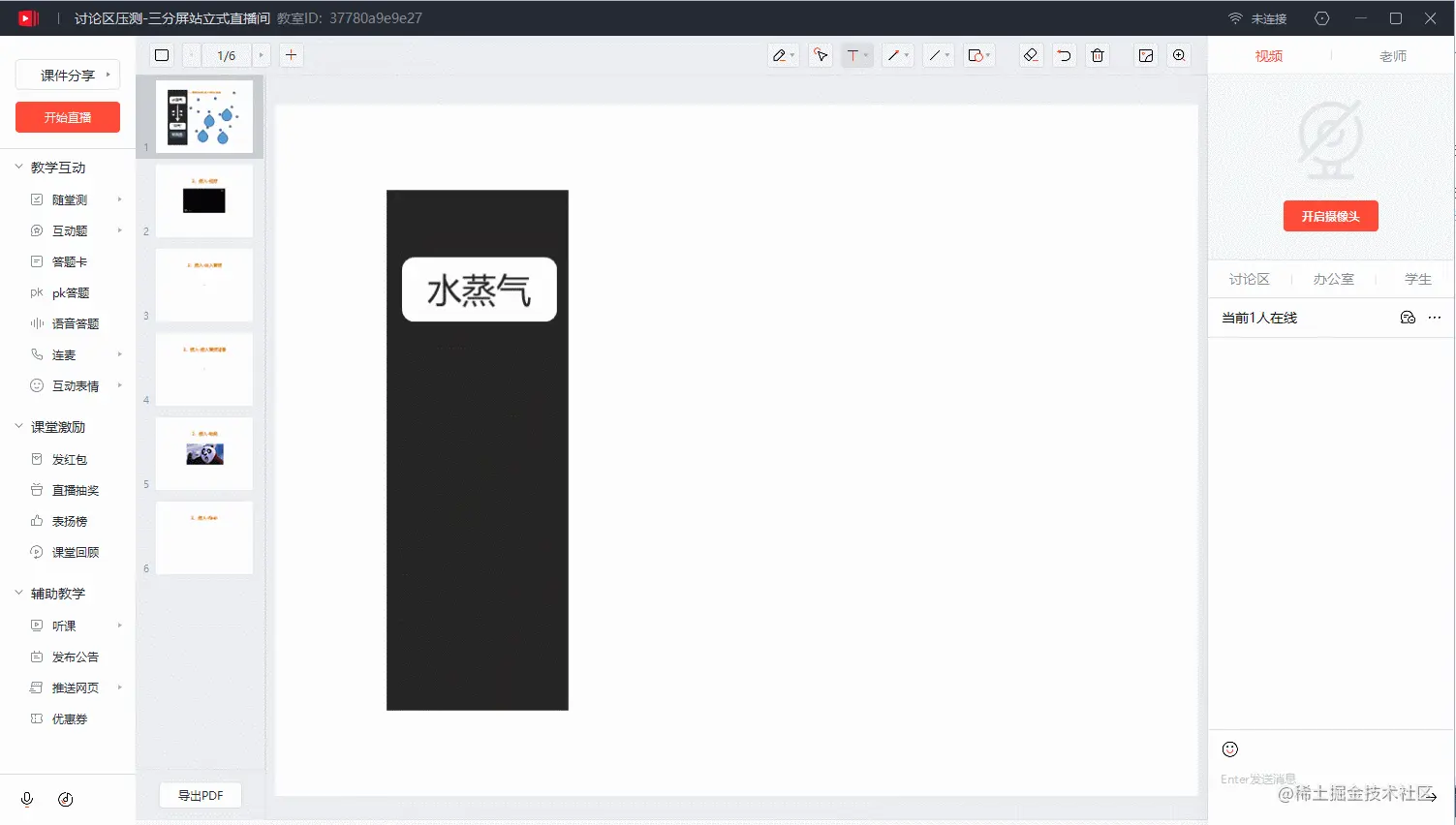The width and height of the screenshot is (1456, 825).
Task: Select the pen annotation tool
Action: click(781, 55)
